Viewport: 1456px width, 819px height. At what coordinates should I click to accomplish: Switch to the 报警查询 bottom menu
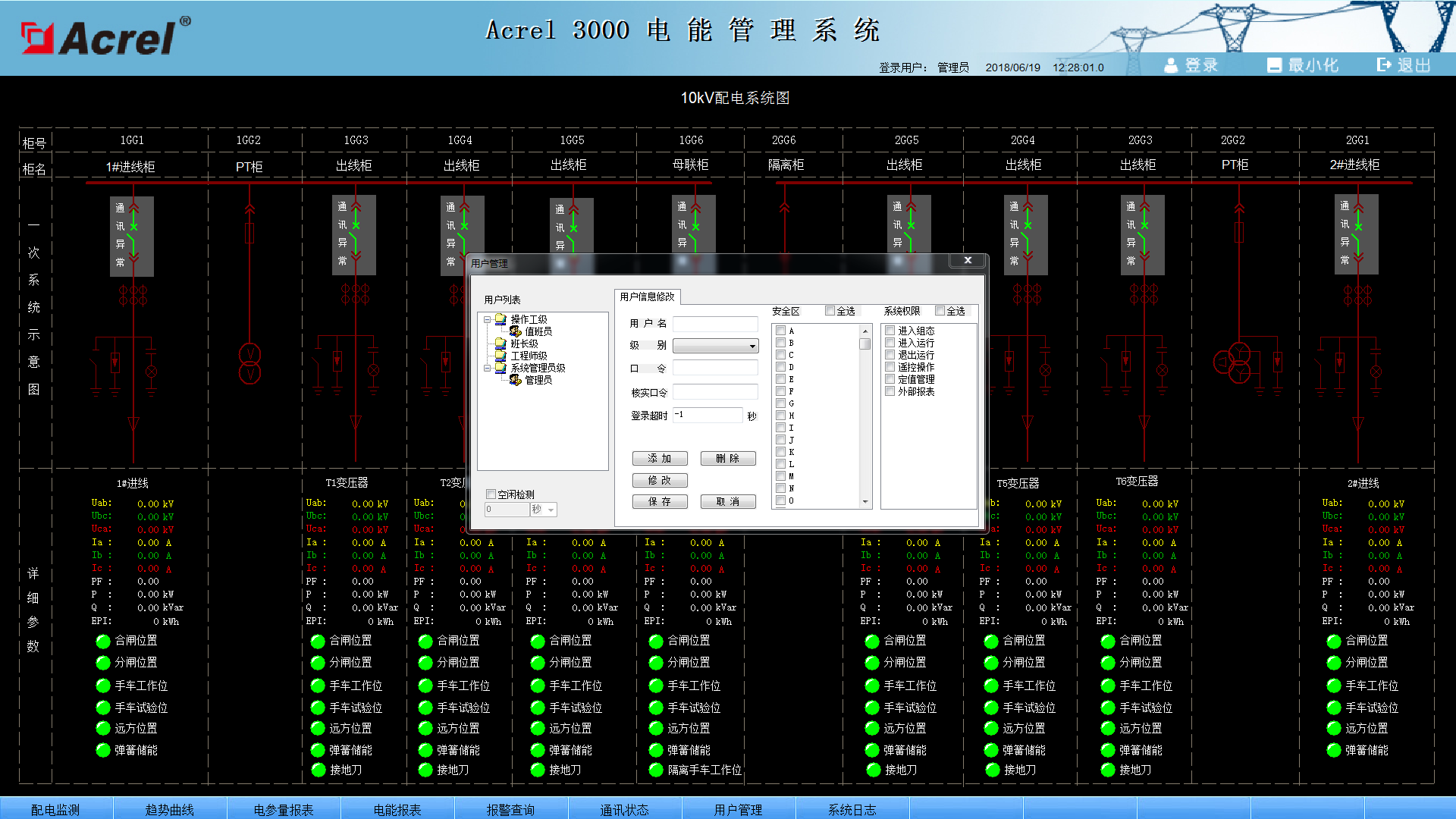pyautogui.click(x=510, y=809)
